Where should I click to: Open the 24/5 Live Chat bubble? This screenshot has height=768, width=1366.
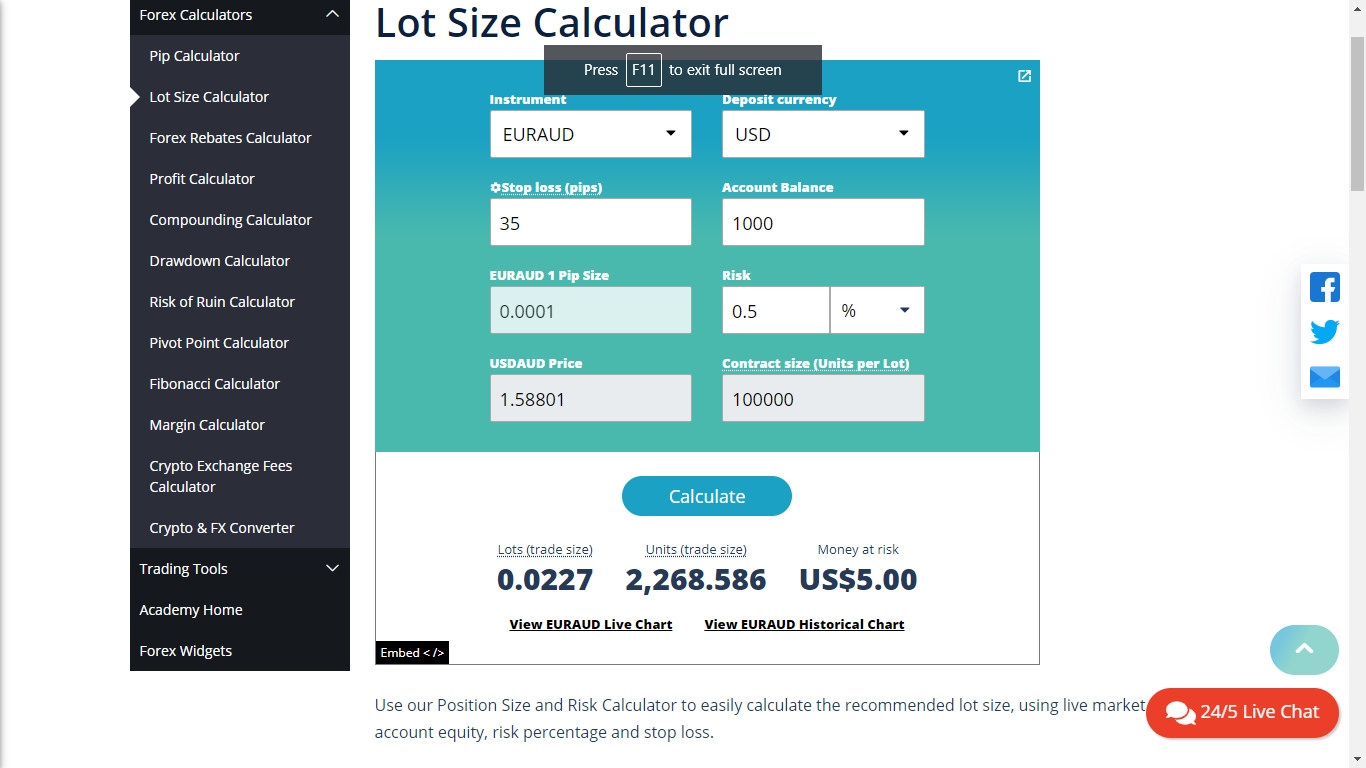point(1242,712)
